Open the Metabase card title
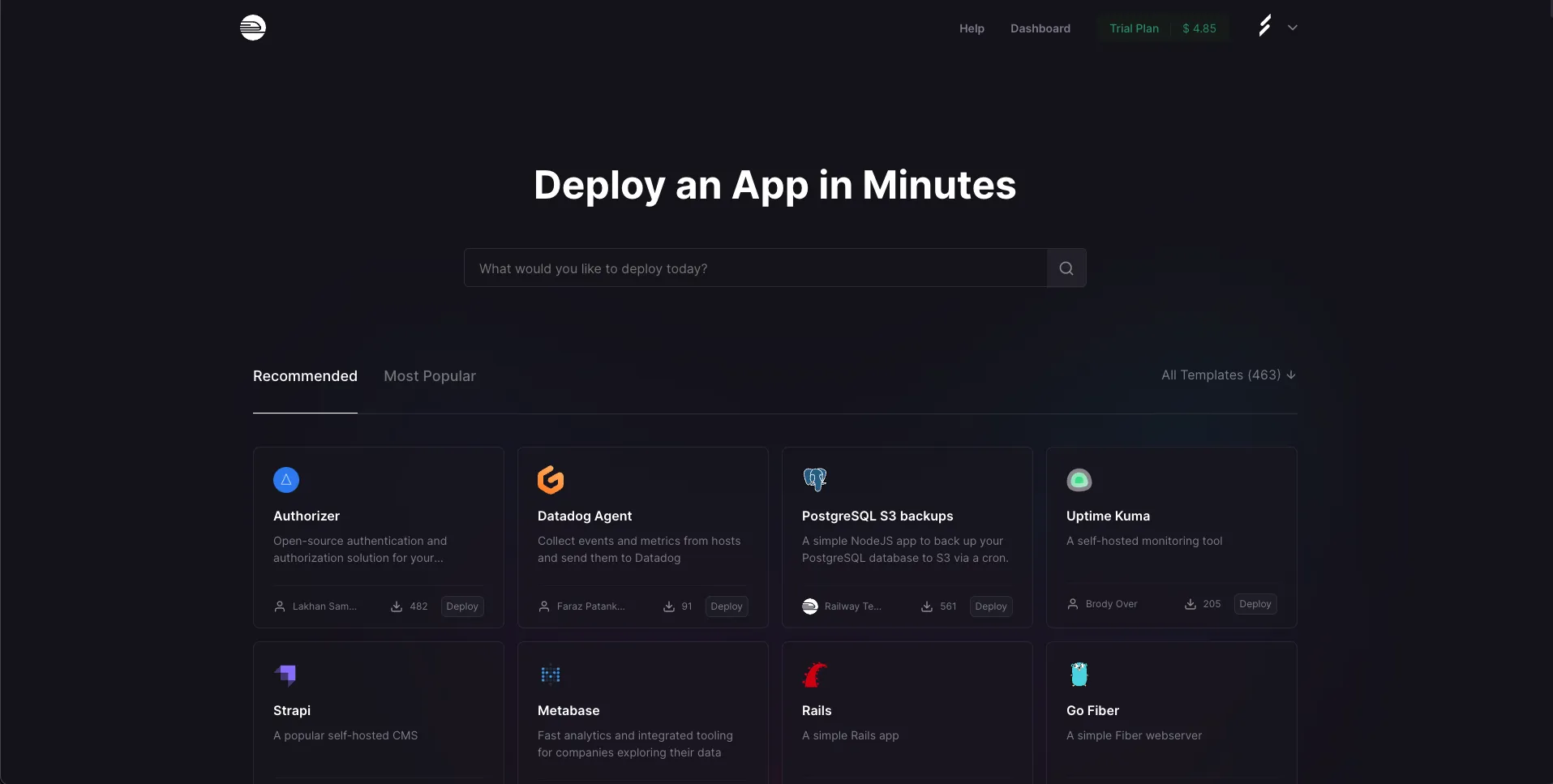This screenshot has height=784, width=1553. 568,711
